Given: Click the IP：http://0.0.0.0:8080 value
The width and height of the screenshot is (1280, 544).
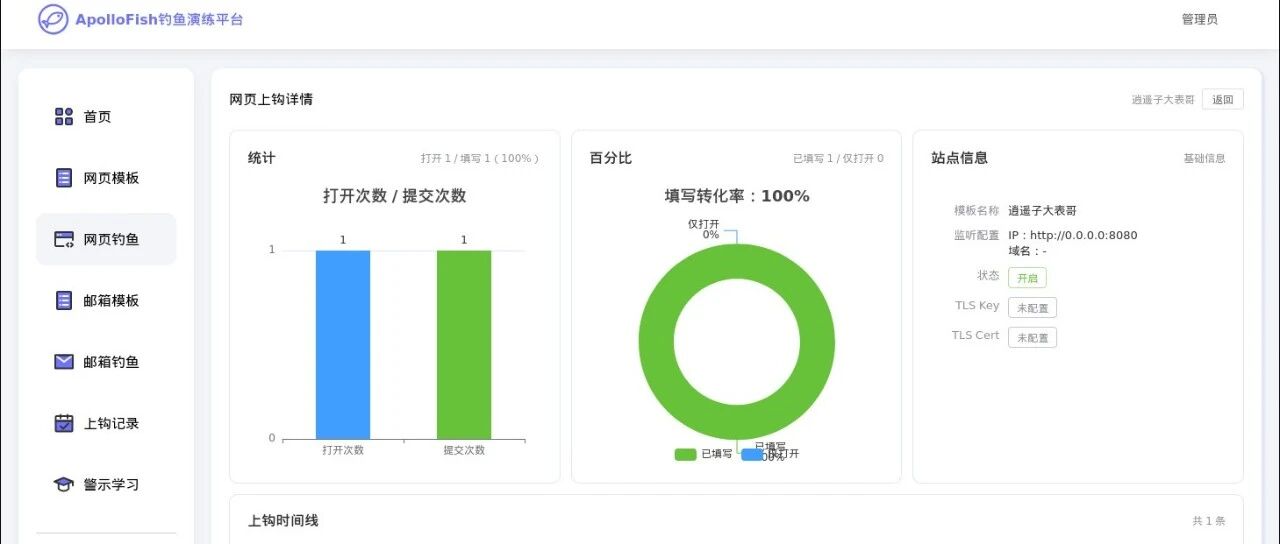Looking at the screenshot, I should click(x=1072, y=236).
